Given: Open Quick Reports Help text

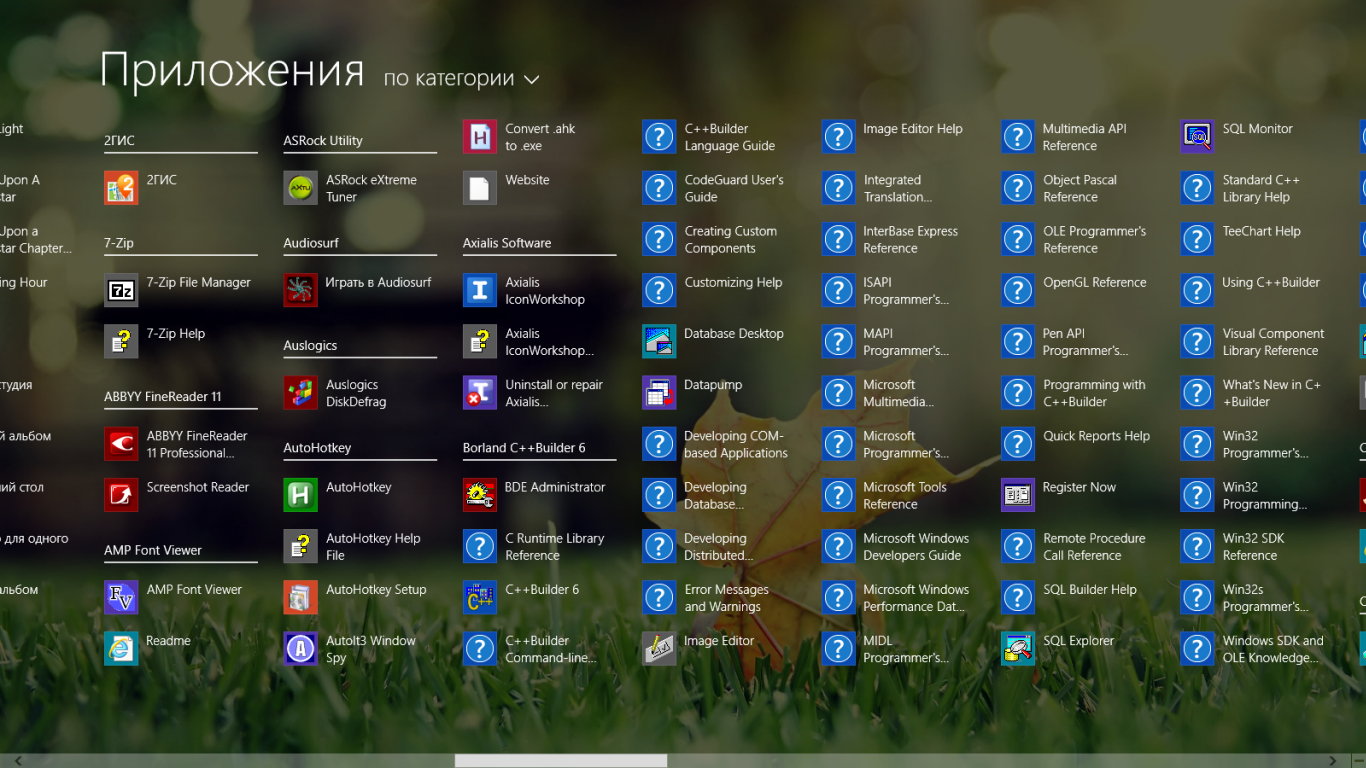Looking at the screenshot, I should point(1097,436).
